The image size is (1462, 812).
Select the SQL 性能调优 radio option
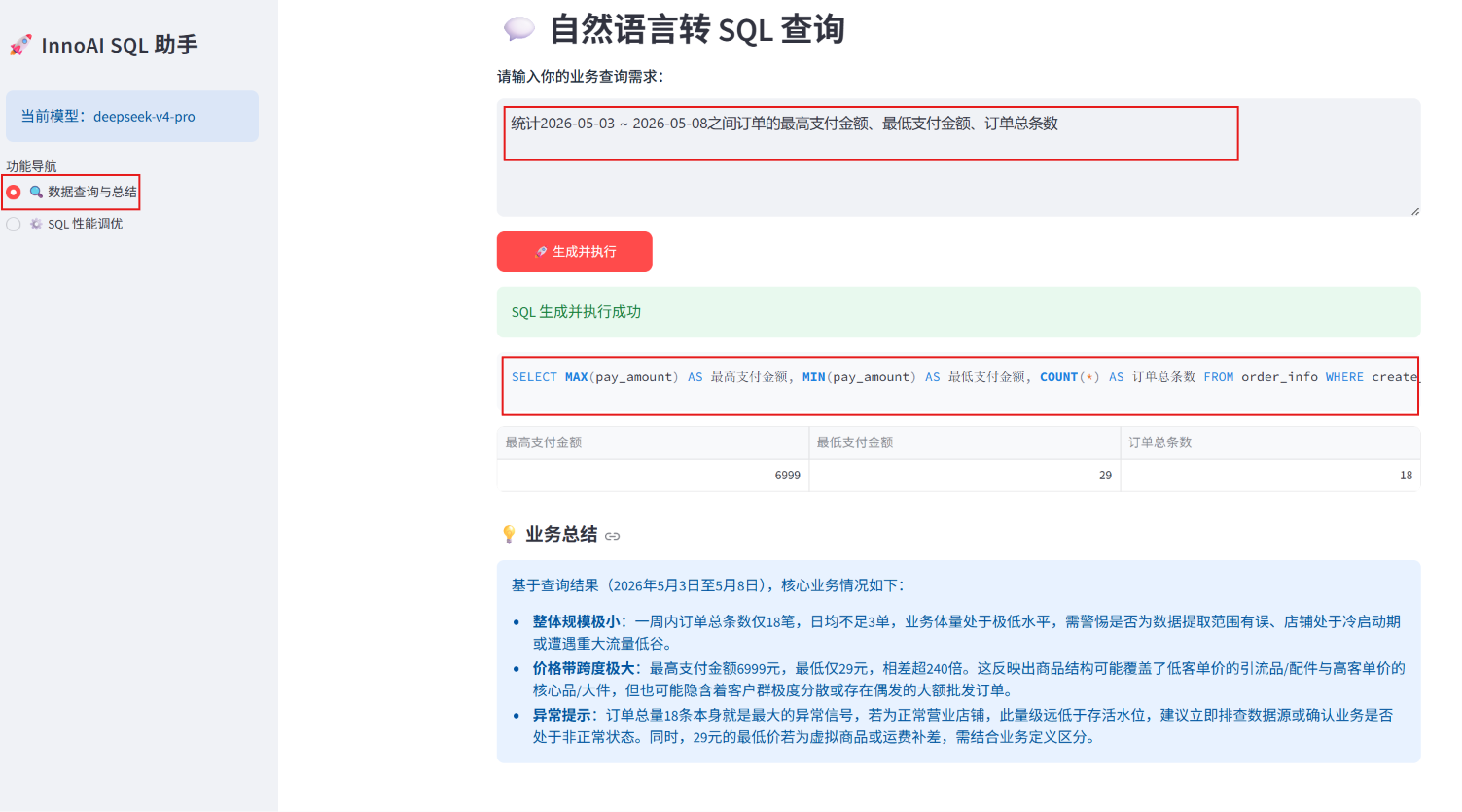[14, 224]
